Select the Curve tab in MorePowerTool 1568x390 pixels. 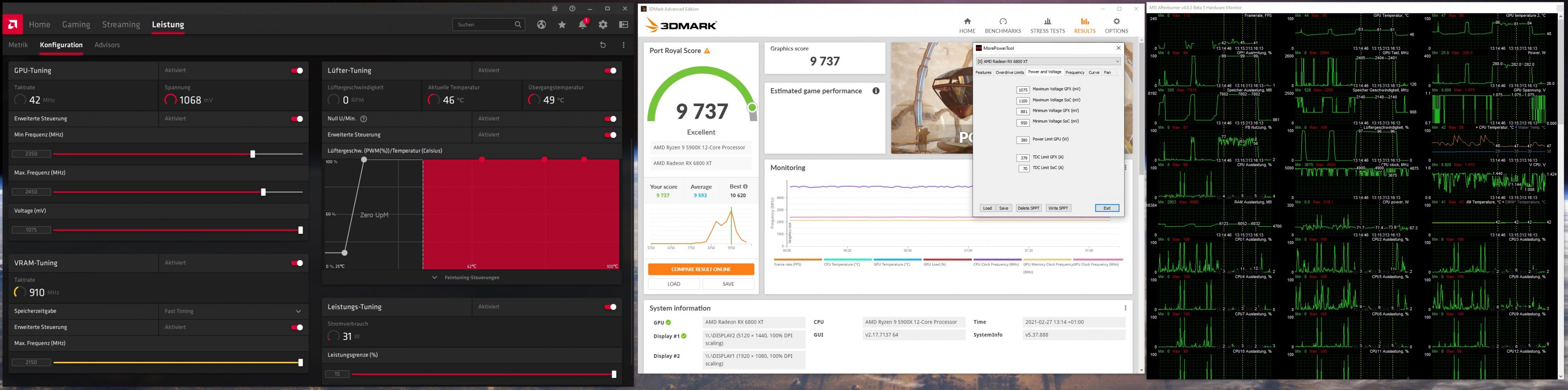click(x=1094, y=72)
